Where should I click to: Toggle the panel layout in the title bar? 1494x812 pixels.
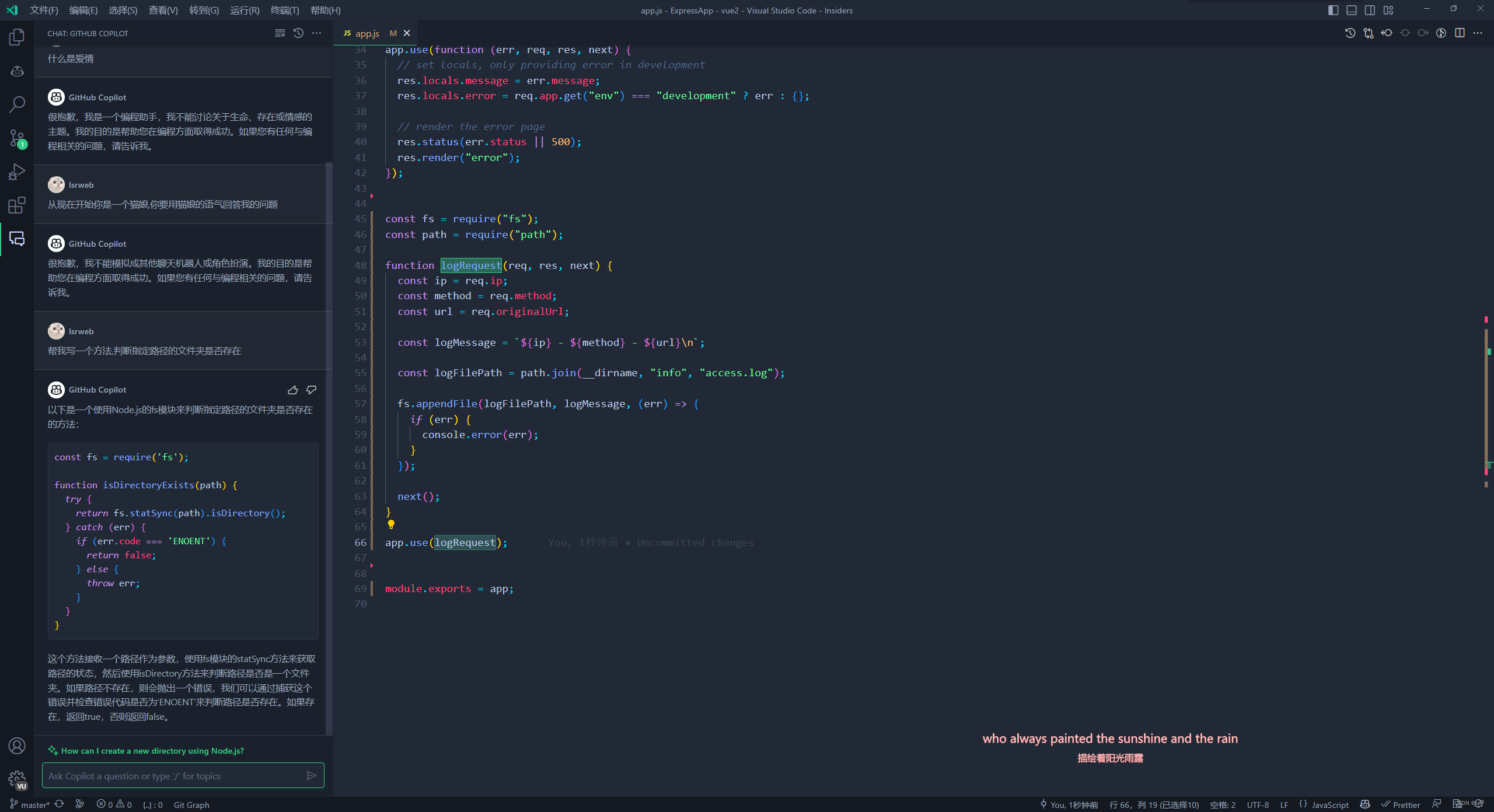point(1351,10)
